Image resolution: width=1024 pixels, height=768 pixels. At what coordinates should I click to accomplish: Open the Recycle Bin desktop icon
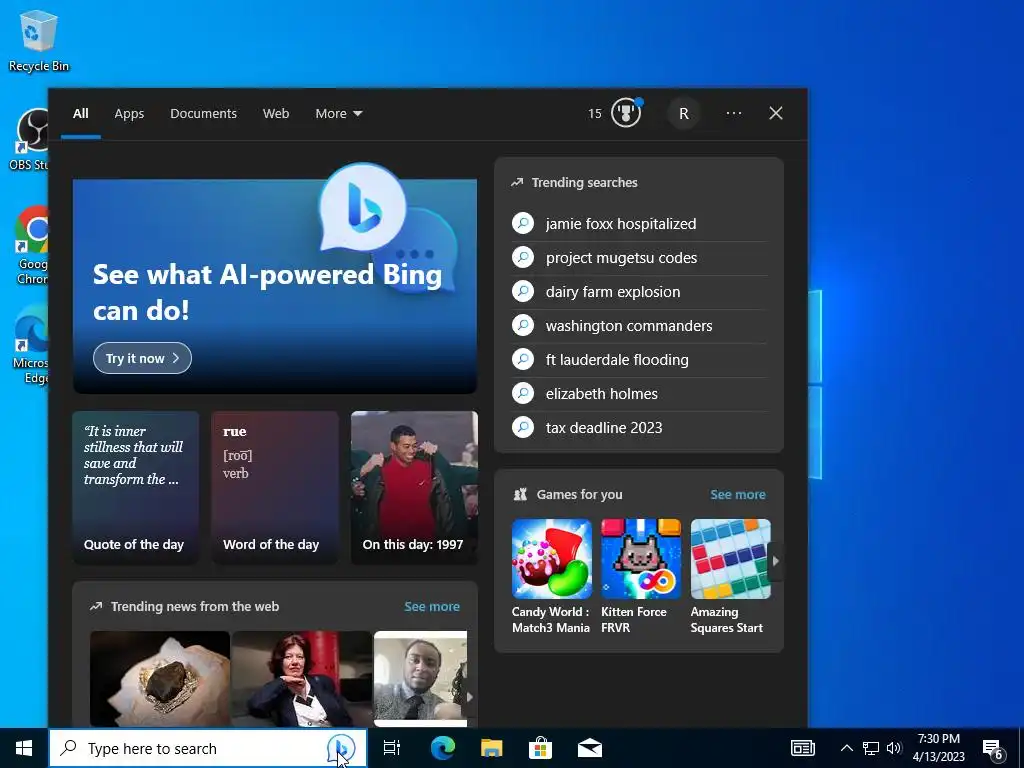[x=39, y=40]
